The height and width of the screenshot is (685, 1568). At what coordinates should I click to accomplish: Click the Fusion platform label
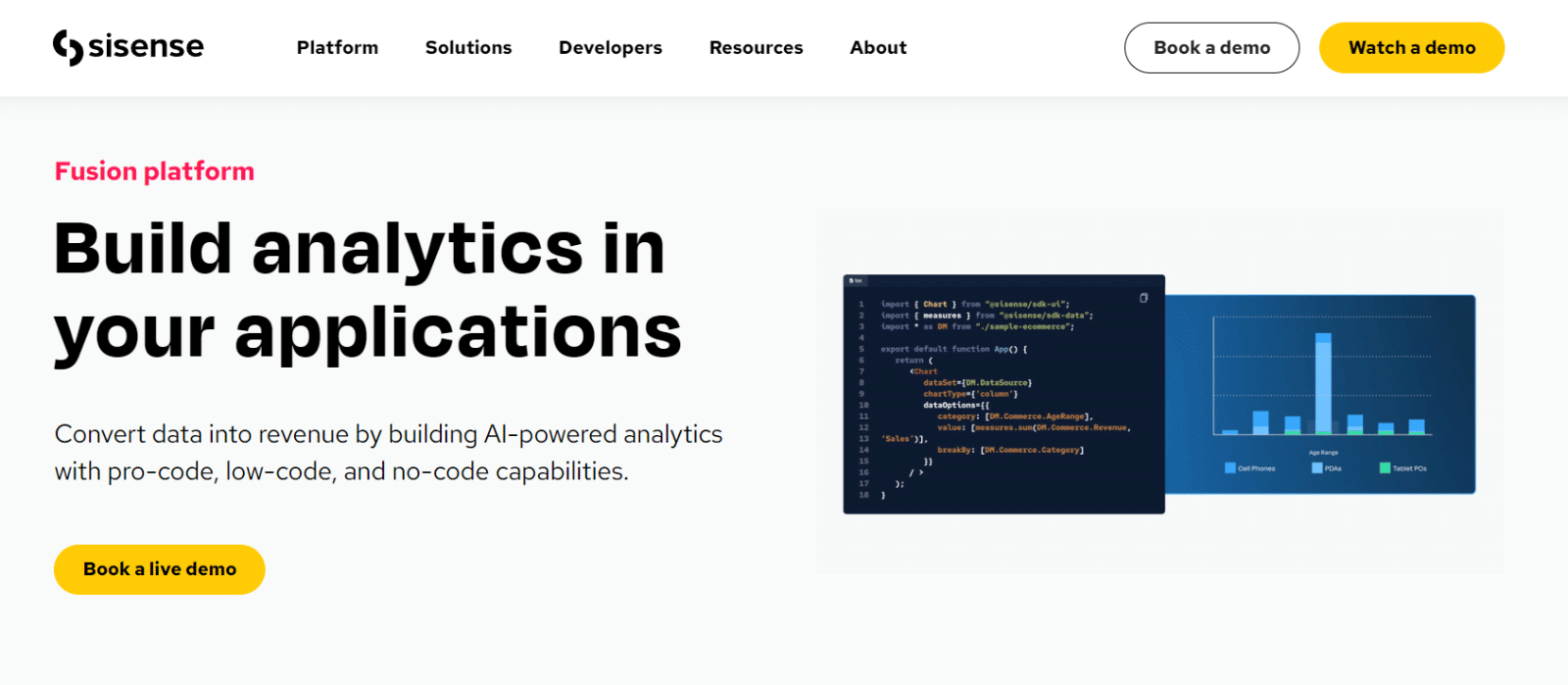(155, 171)
